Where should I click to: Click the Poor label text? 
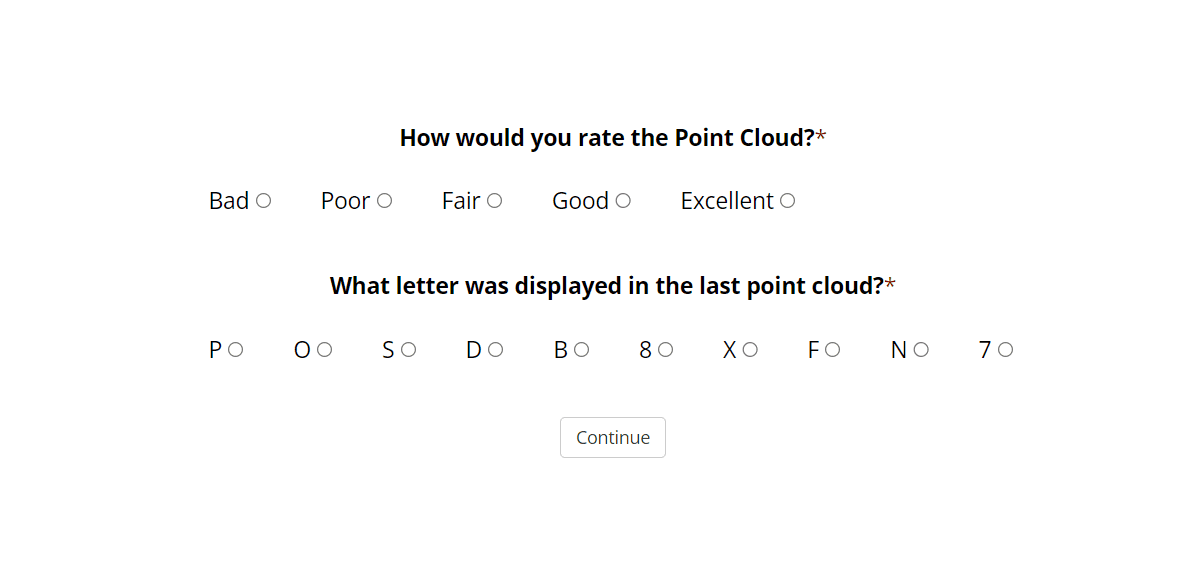click(345, 201)
